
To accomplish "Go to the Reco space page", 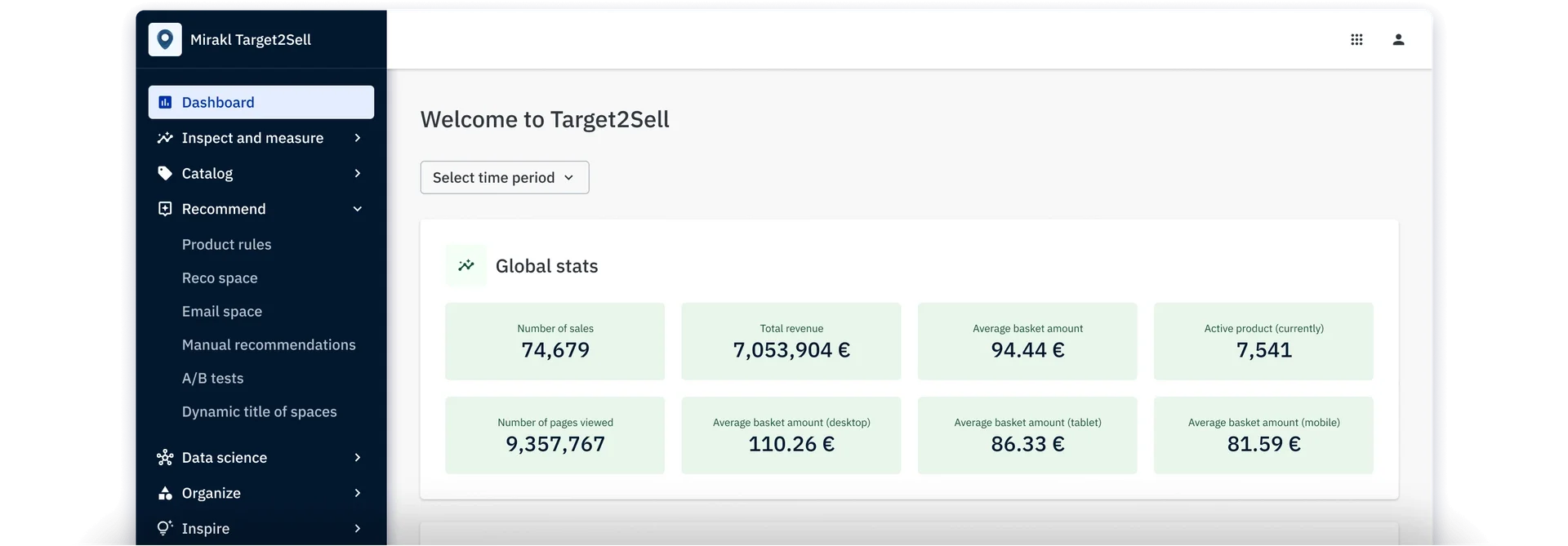I will 220,277.
